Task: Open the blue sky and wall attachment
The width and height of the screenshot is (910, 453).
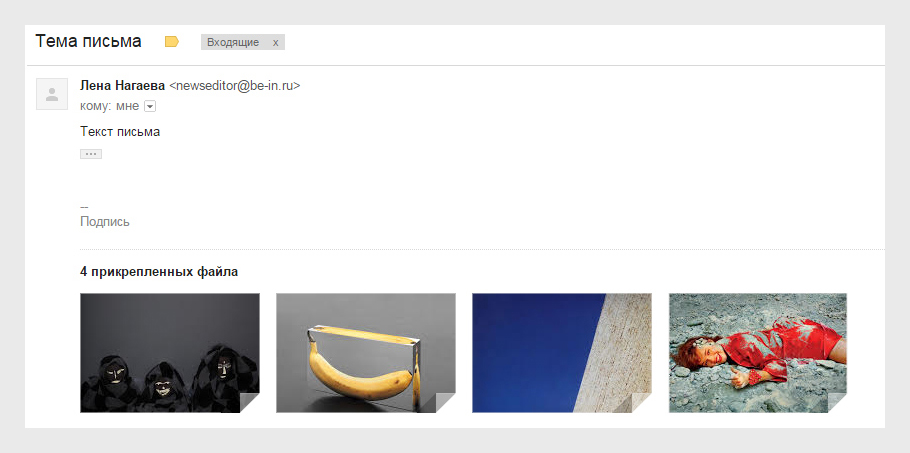Action: 562,353
